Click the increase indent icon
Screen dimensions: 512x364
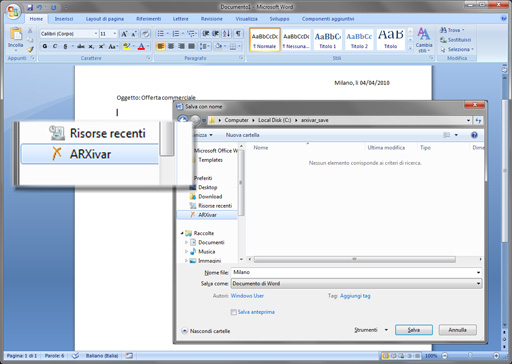pyautogui.click(x=216, y=34)
